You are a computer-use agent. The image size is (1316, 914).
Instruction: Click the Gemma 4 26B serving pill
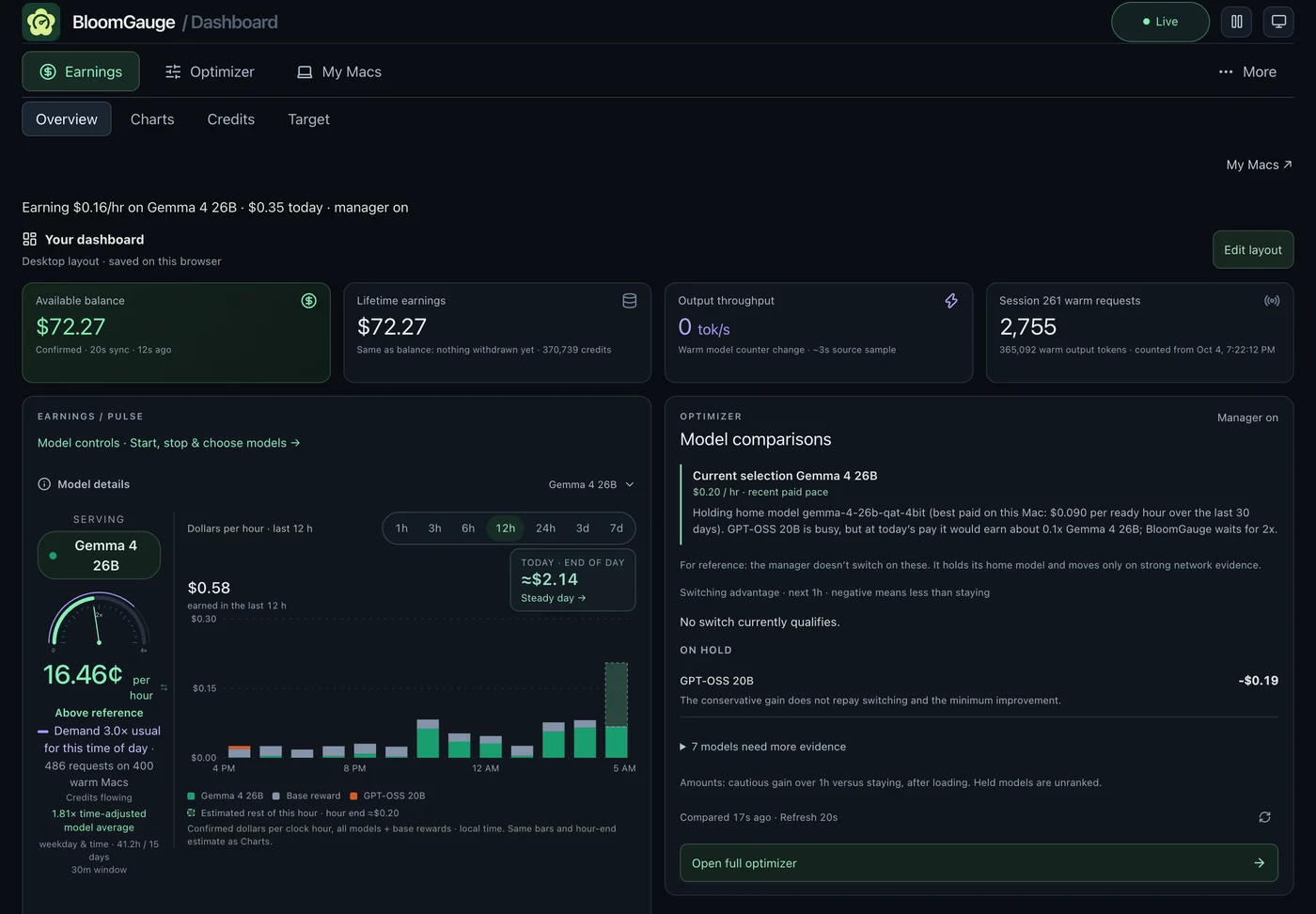pos(99,556)
